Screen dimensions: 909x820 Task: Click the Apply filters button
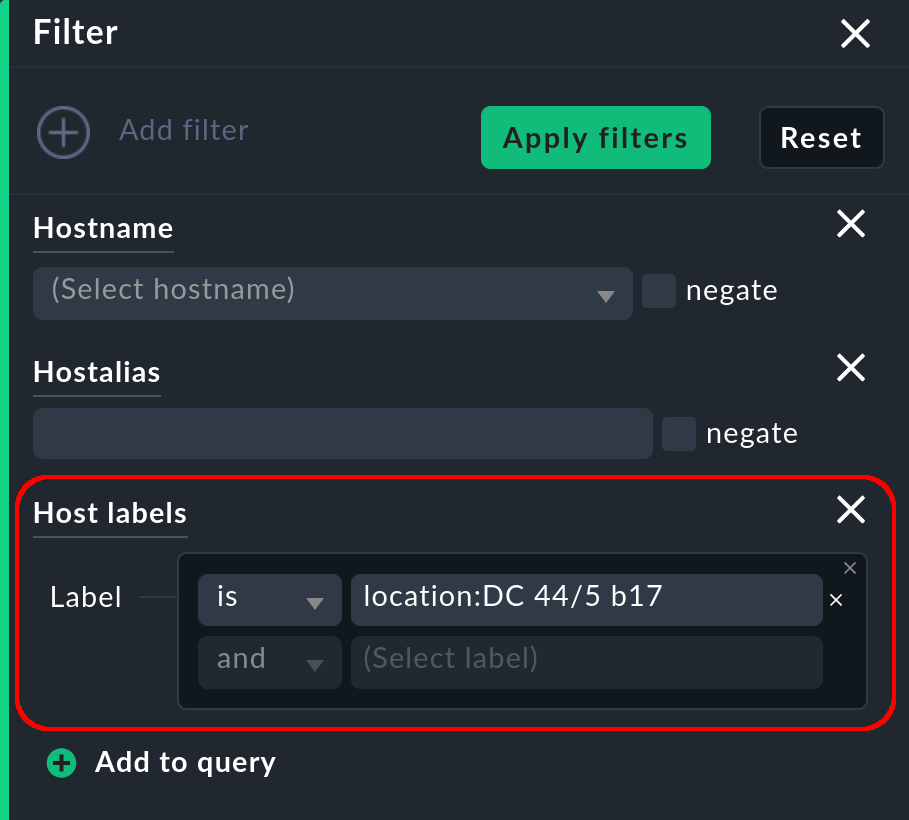(x=595, y=137)
